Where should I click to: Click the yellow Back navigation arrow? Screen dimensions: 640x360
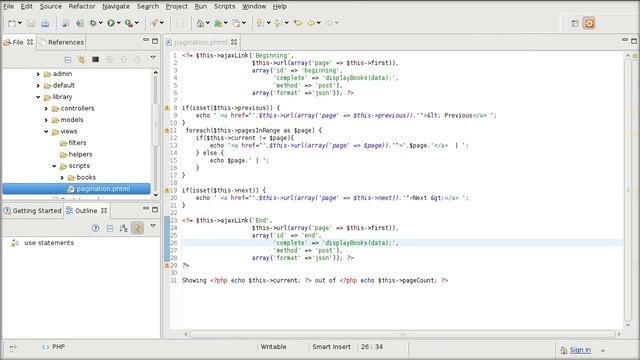(x=311, y=23)
